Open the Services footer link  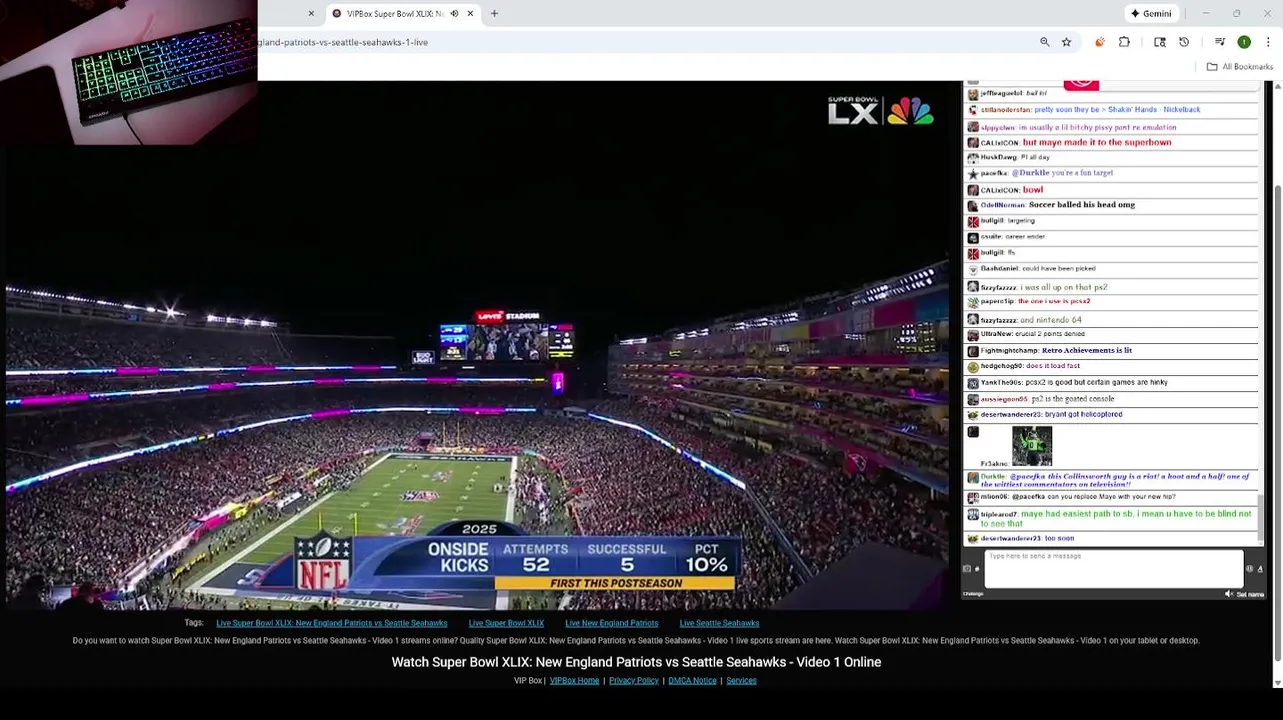(741, 680)
